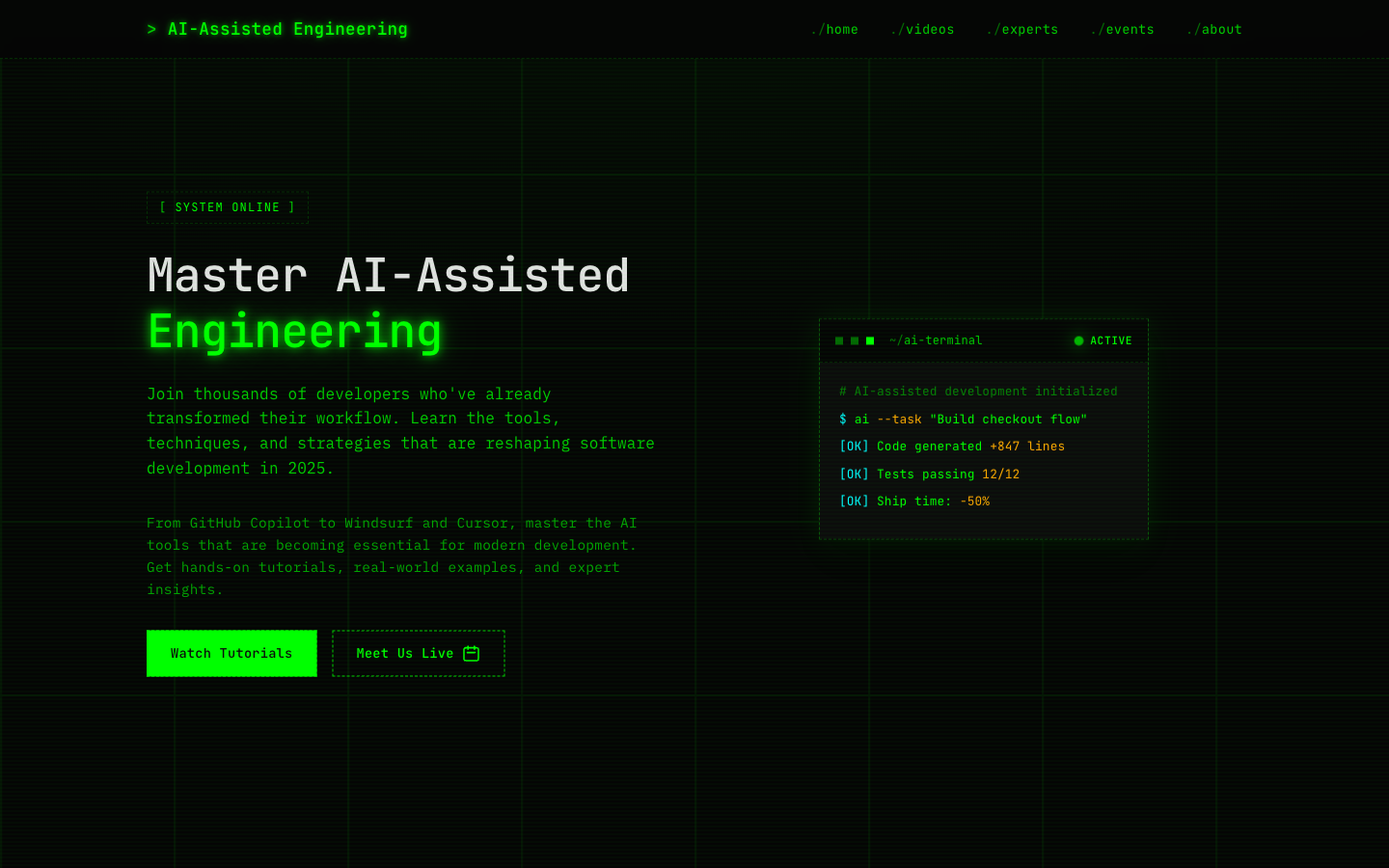Click the SYSTEM ONLINE badge
The image size is (1389, 868).
point(228,207)
